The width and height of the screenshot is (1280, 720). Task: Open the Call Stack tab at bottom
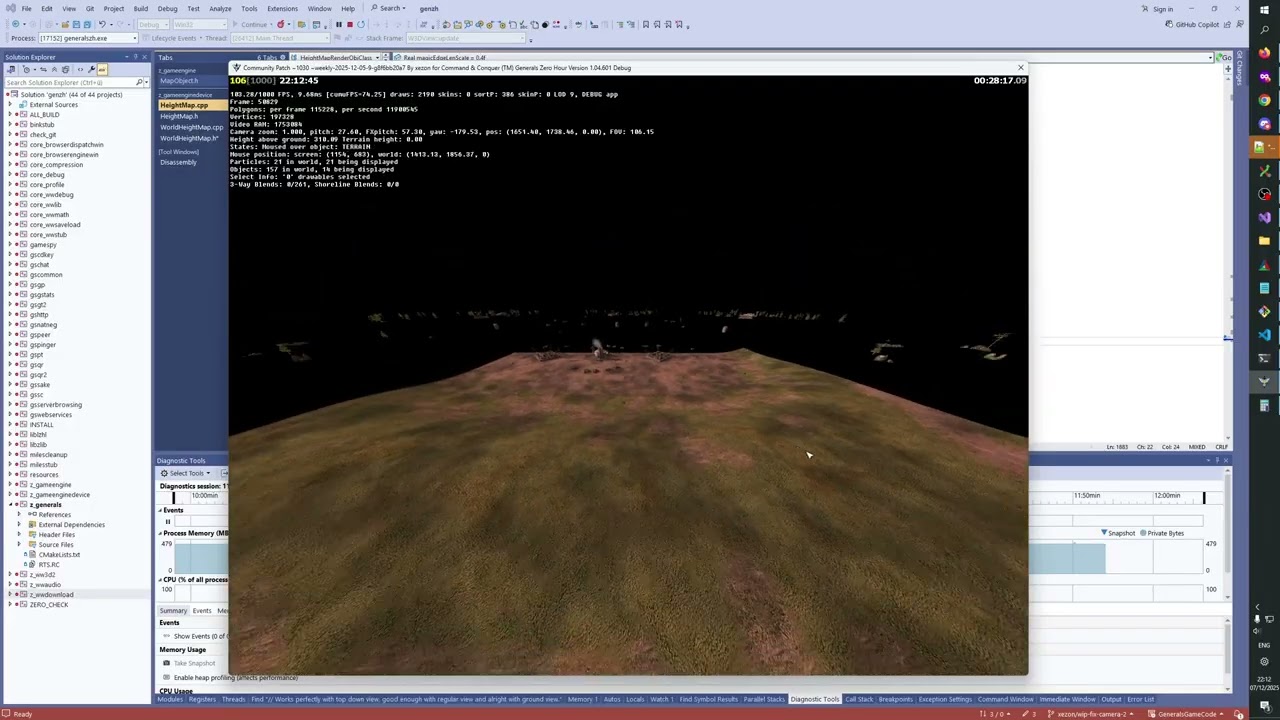859,700
